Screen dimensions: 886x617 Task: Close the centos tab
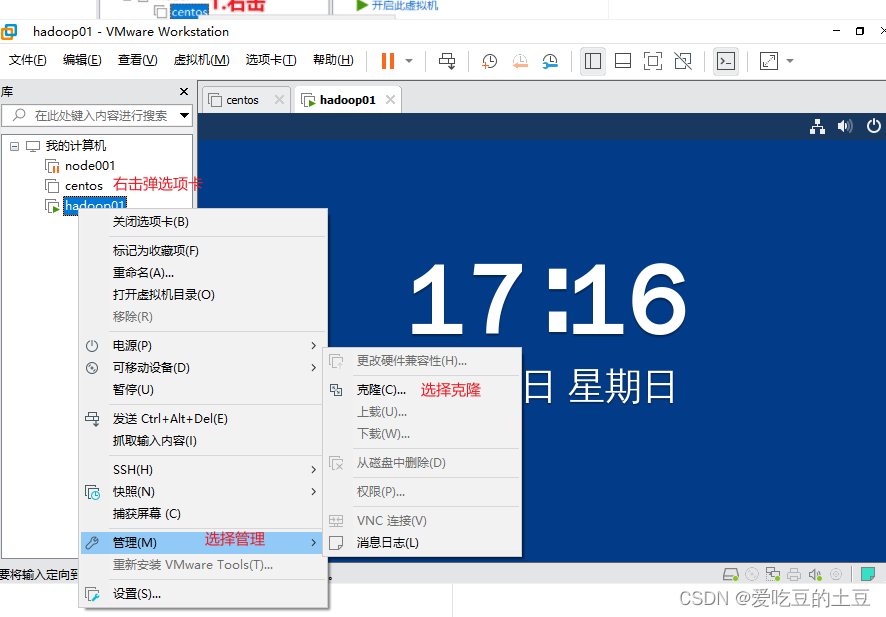(279, 99)
